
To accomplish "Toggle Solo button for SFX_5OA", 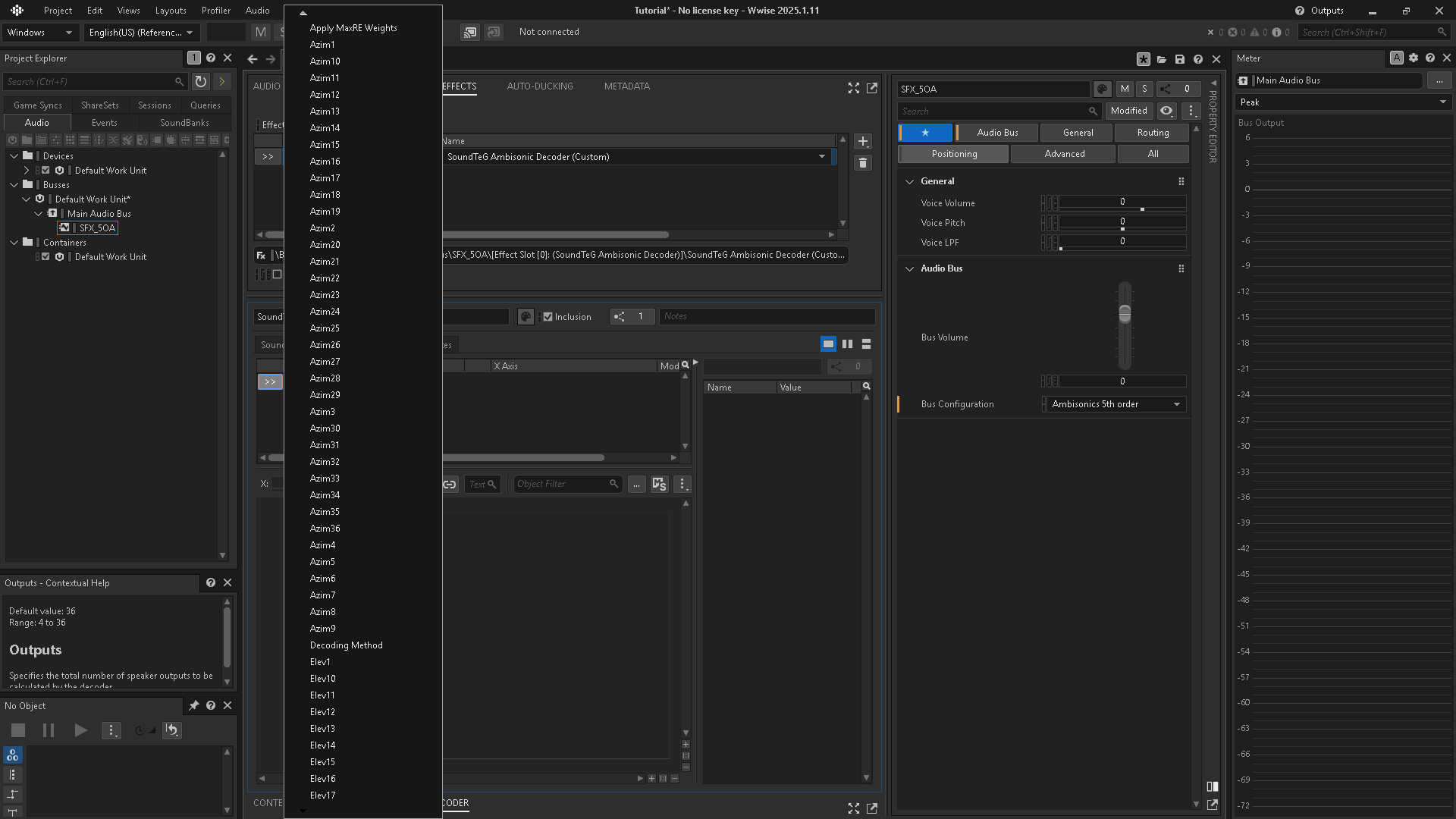I will tap(1144, 89).
